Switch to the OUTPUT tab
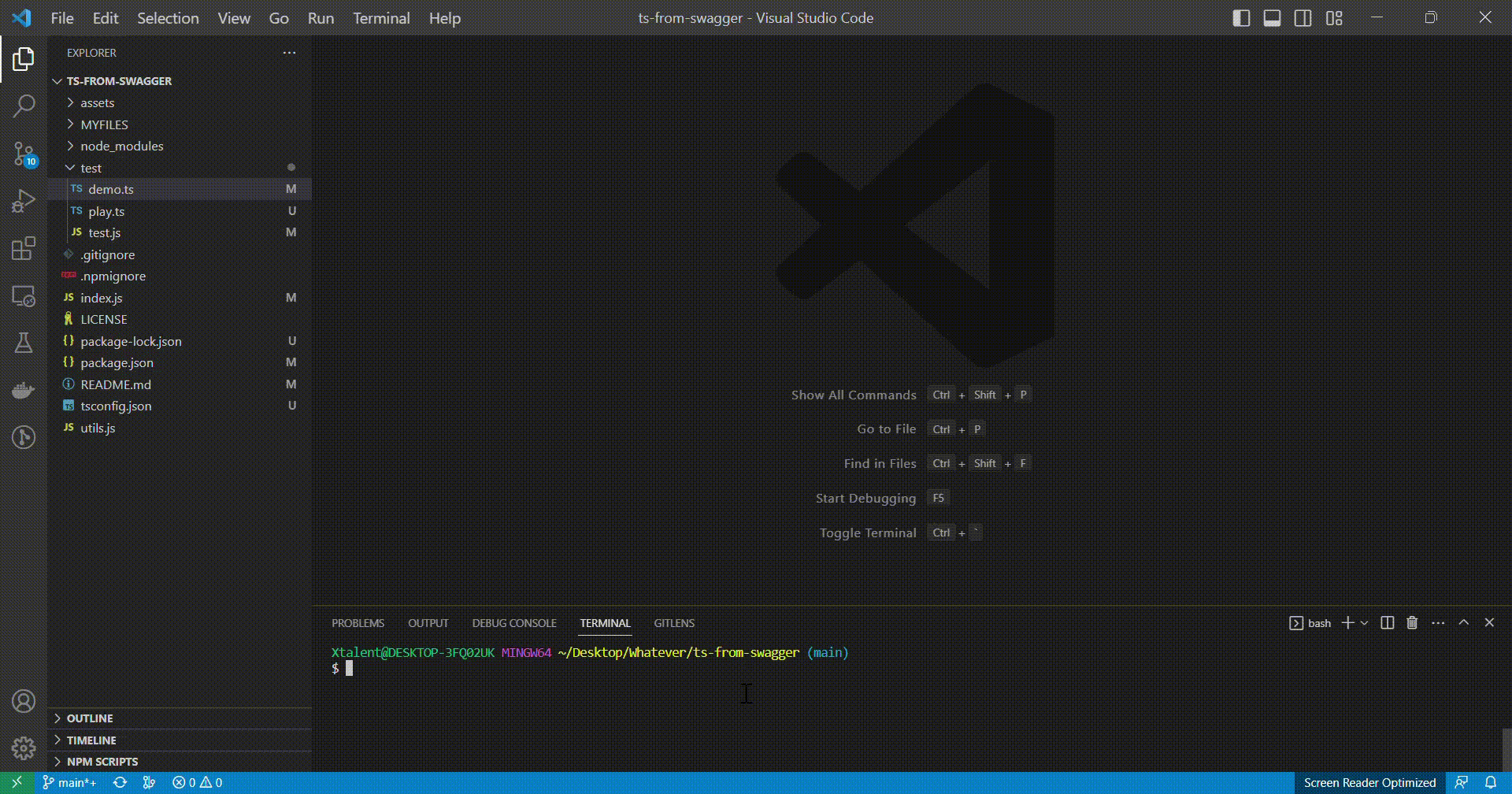1512x794 pixels. [428, 623]
